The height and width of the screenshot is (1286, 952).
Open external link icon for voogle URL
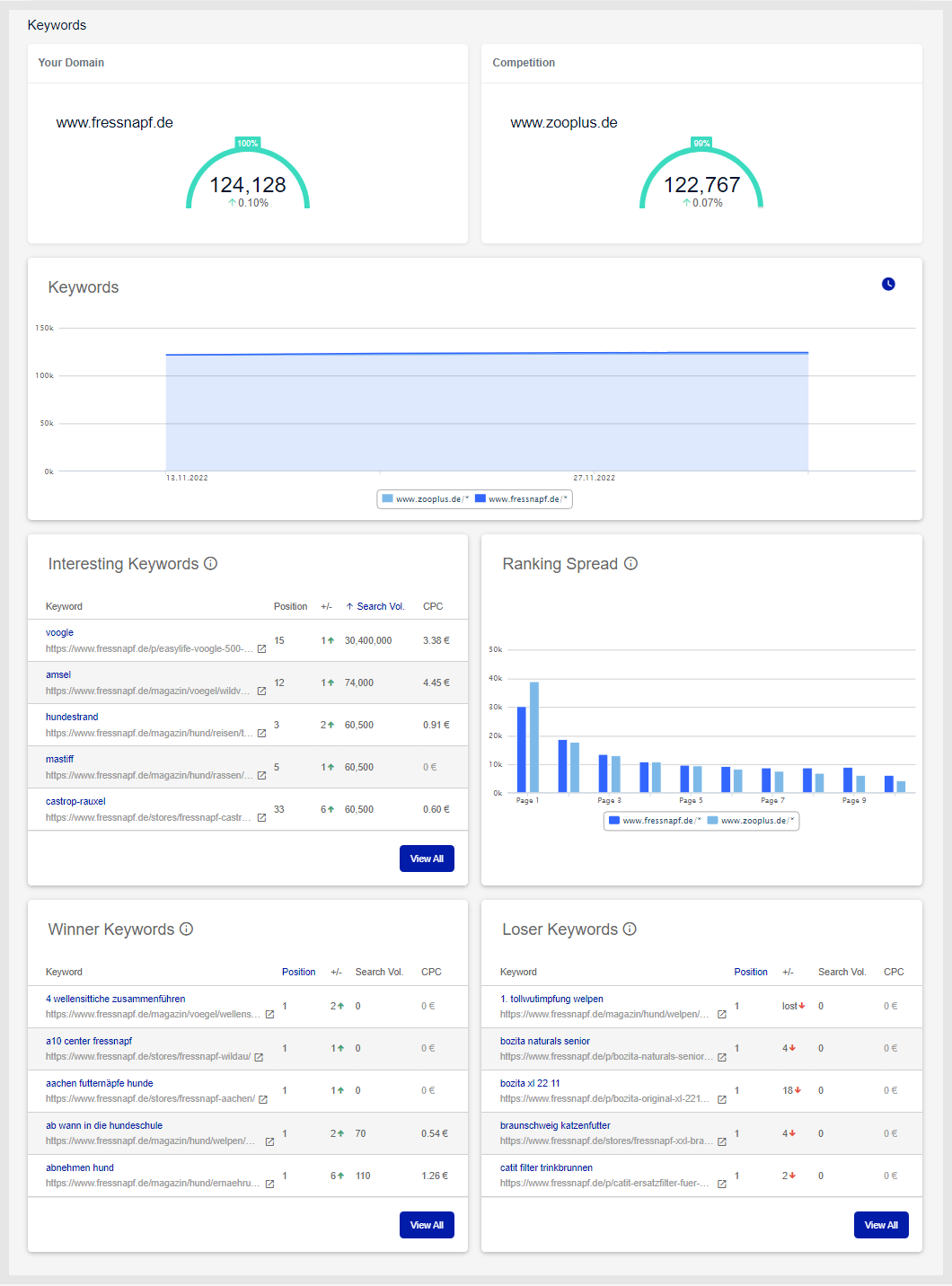point(261,649)
